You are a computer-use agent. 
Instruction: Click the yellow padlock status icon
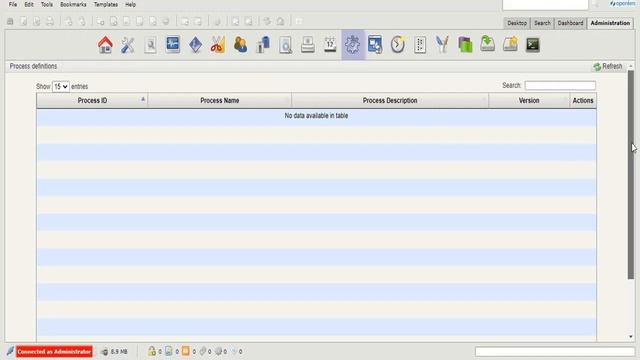click(152, 351)
